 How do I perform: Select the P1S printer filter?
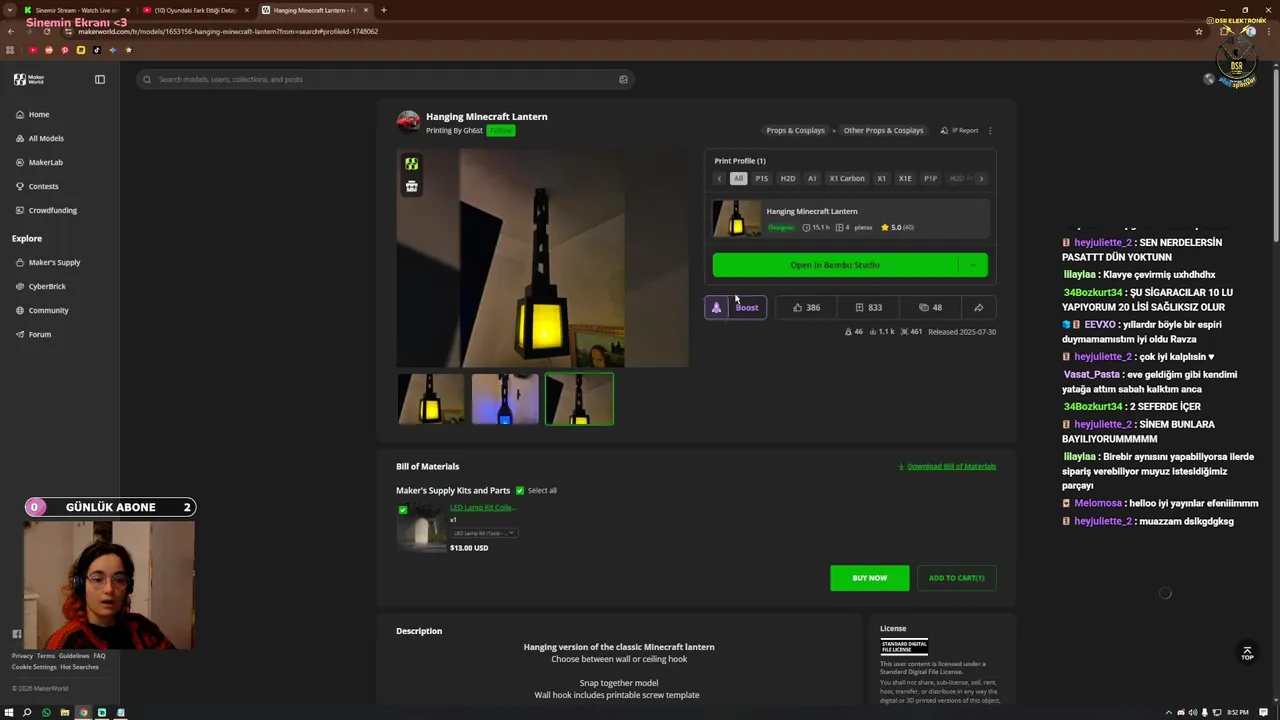761,178
